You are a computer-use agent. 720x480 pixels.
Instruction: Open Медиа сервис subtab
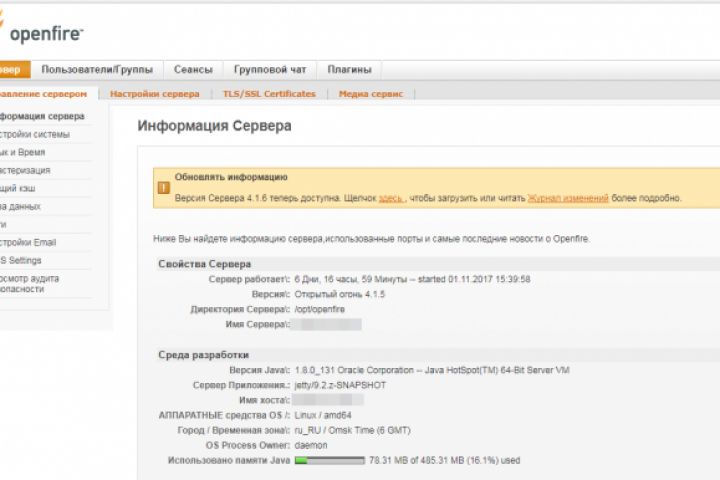[371, 94]
